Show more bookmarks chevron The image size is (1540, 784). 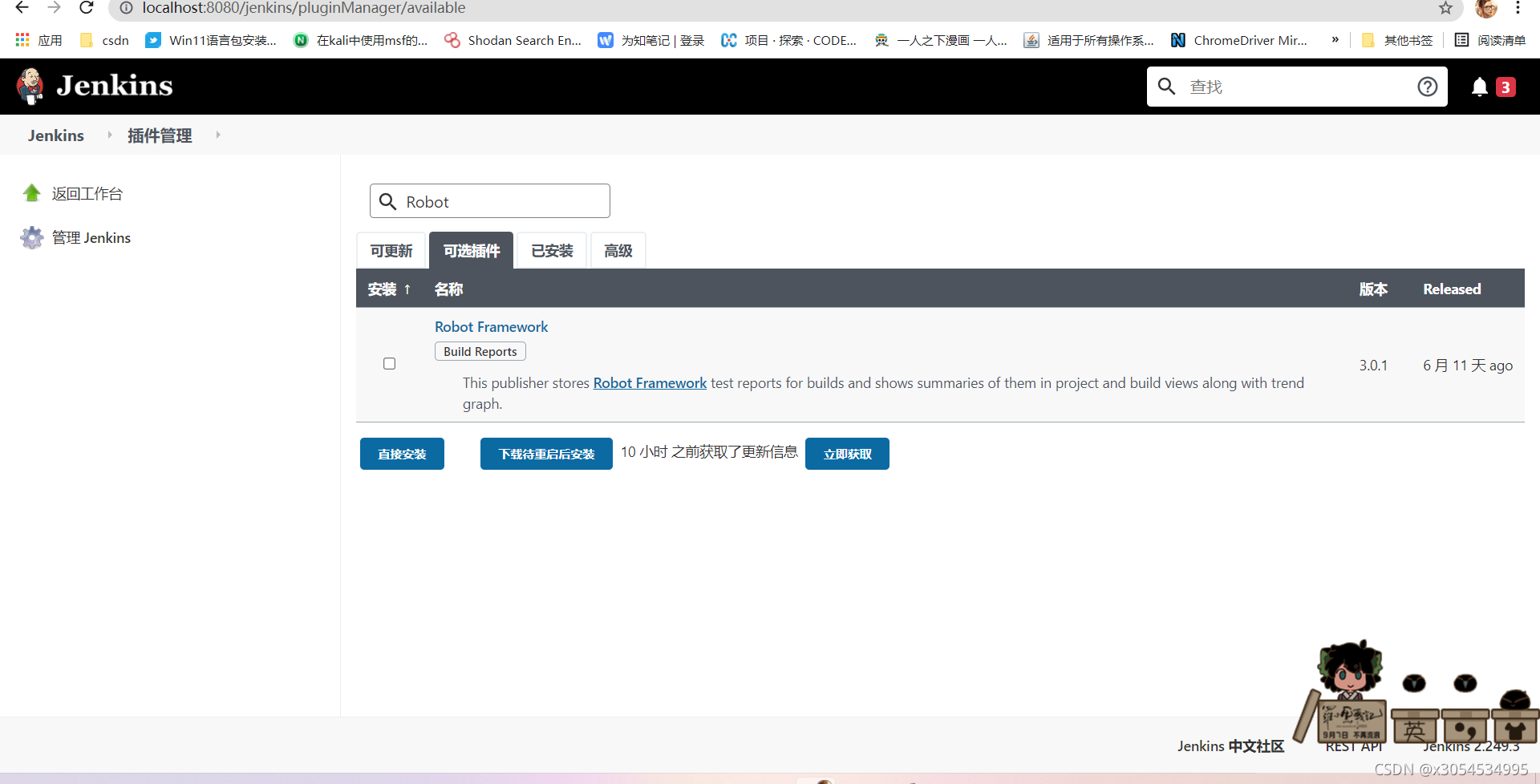[1335, 39]
